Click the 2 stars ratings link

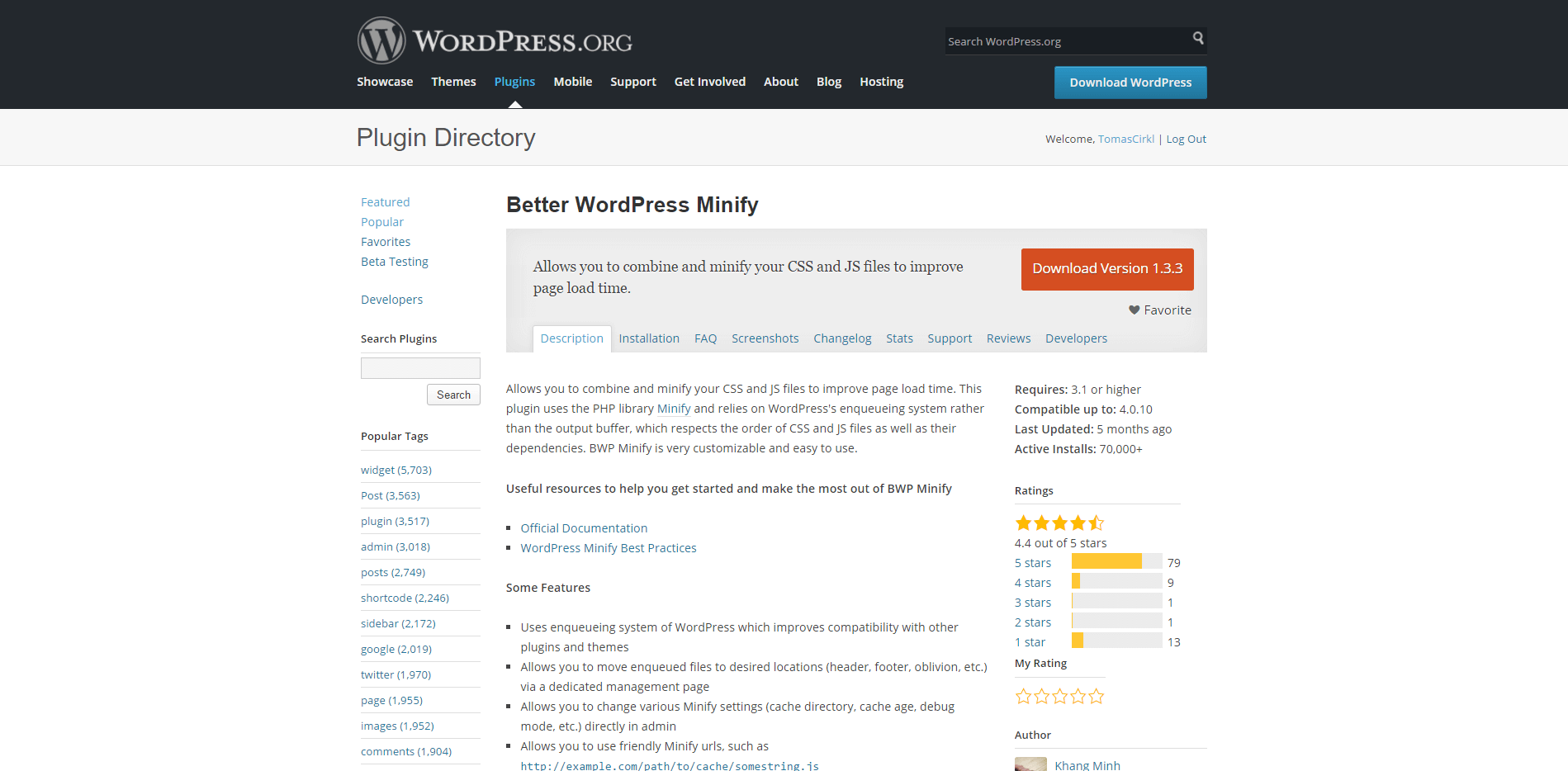click(1033, 622)
